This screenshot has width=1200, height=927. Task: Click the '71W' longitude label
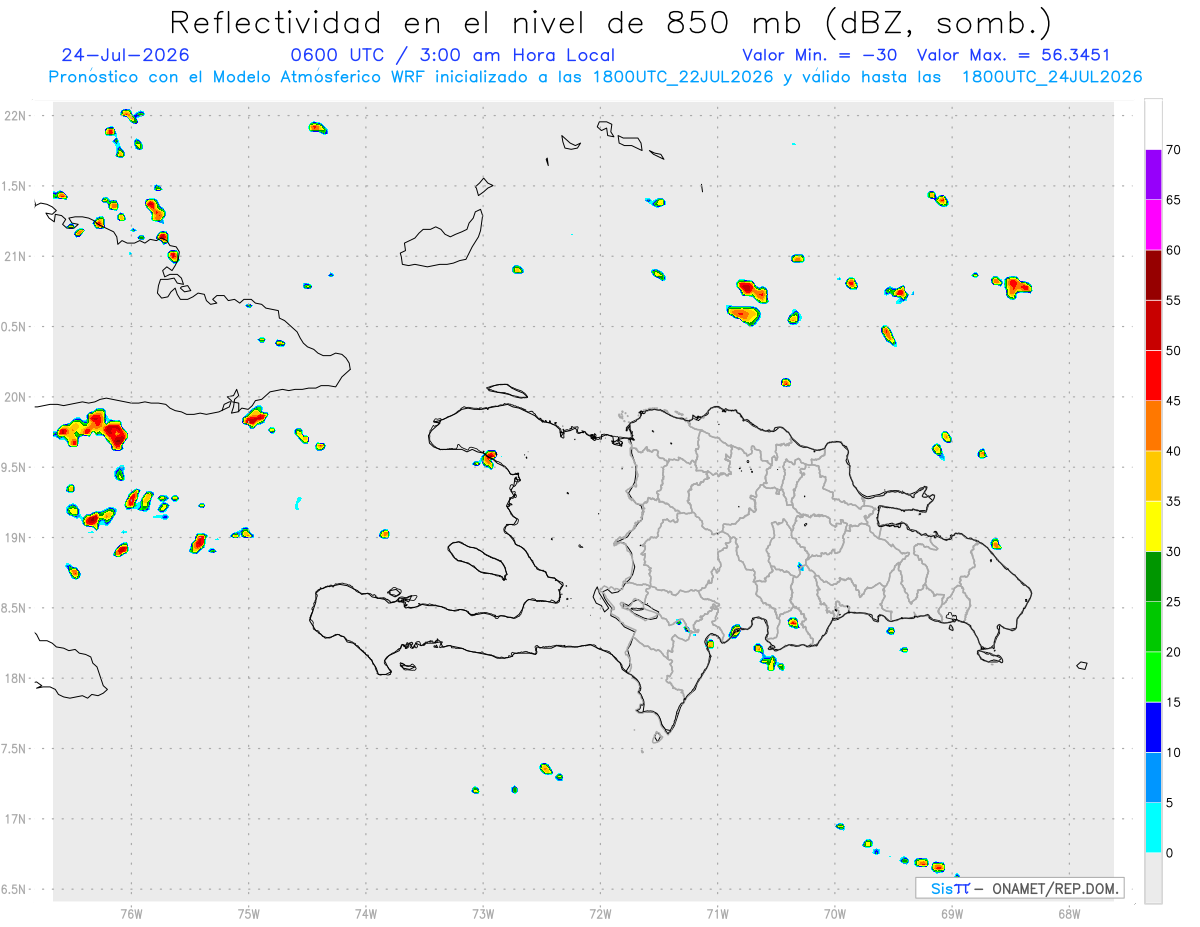(x=717, y=915)
